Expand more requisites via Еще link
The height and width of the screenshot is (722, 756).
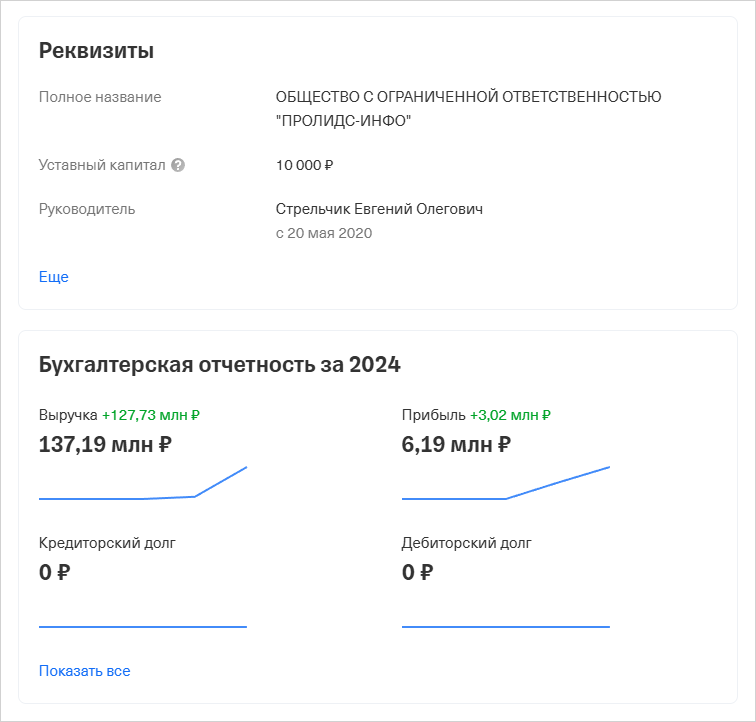point(54,277)
